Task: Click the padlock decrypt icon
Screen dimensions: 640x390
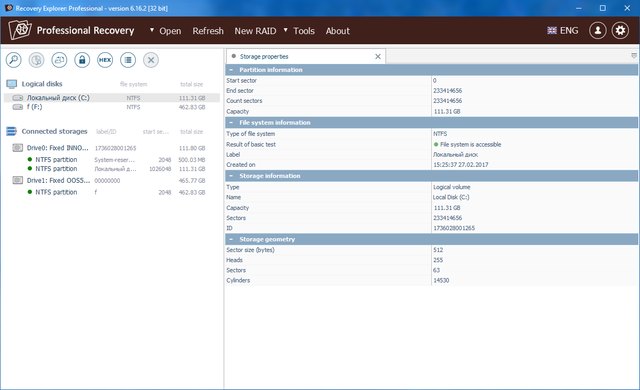Action: pos(82,60)
